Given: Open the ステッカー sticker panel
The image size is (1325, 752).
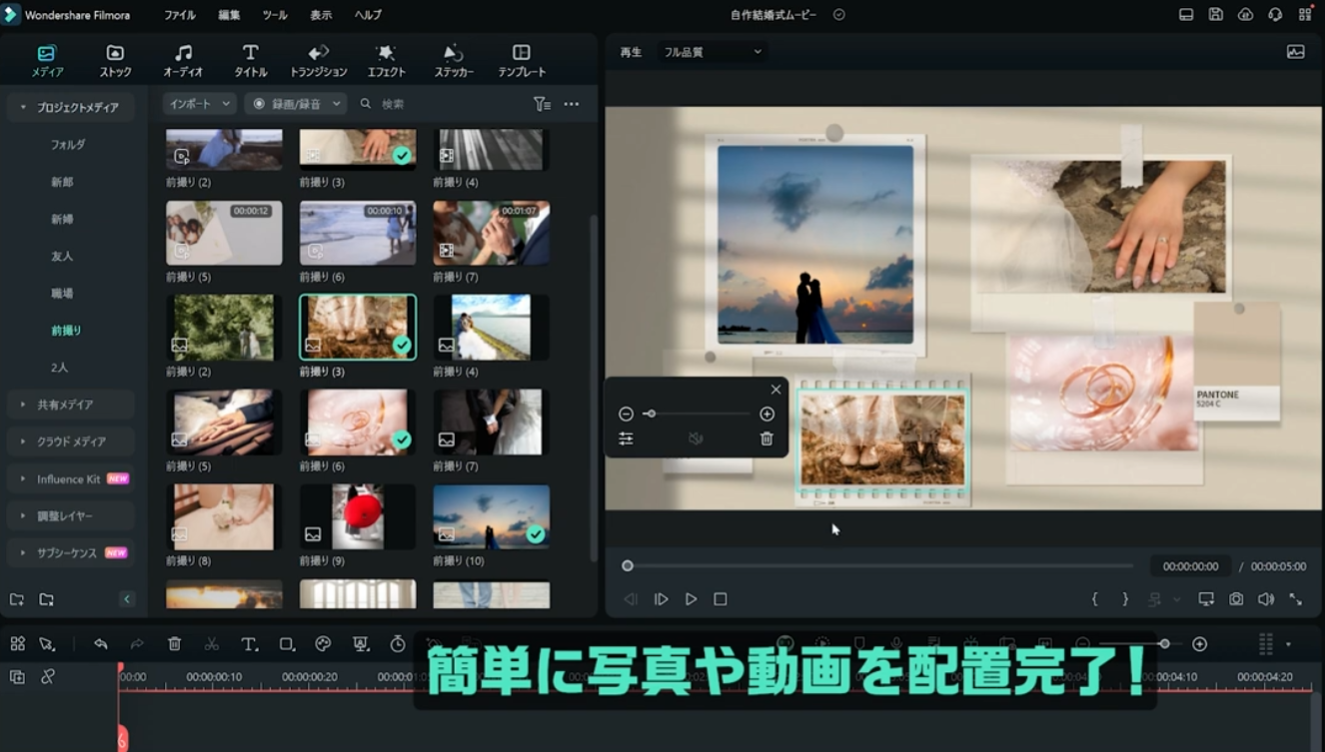Looking at the screenshot, I should point(453,61).
